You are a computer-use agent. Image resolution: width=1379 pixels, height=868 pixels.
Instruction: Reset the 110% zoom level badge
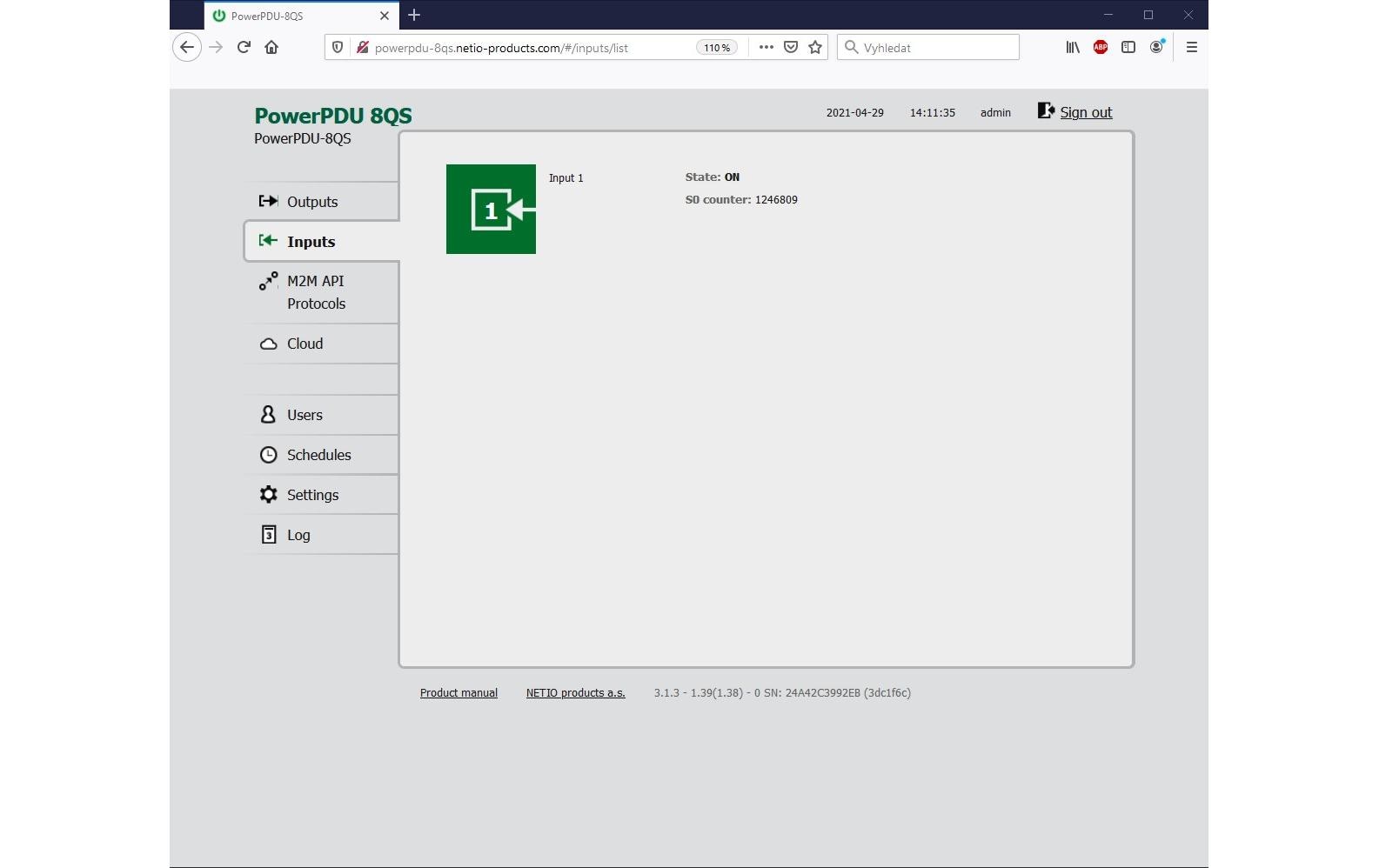click(x=717, y=48)
